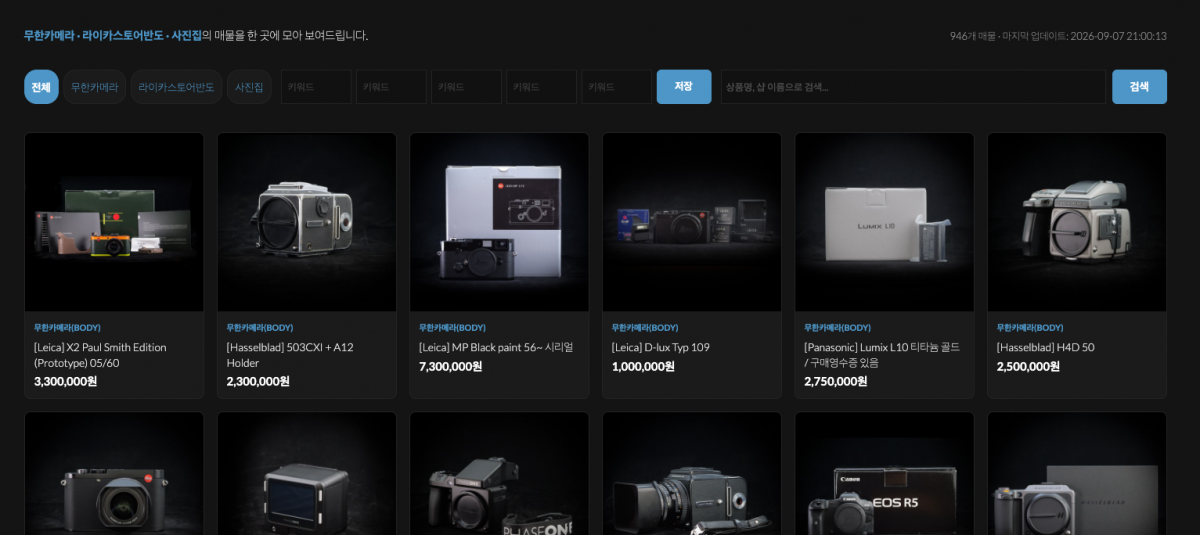Open the second-row Leica compact camera thumbnail
The image size is (1200, 535).
(114, 474)
